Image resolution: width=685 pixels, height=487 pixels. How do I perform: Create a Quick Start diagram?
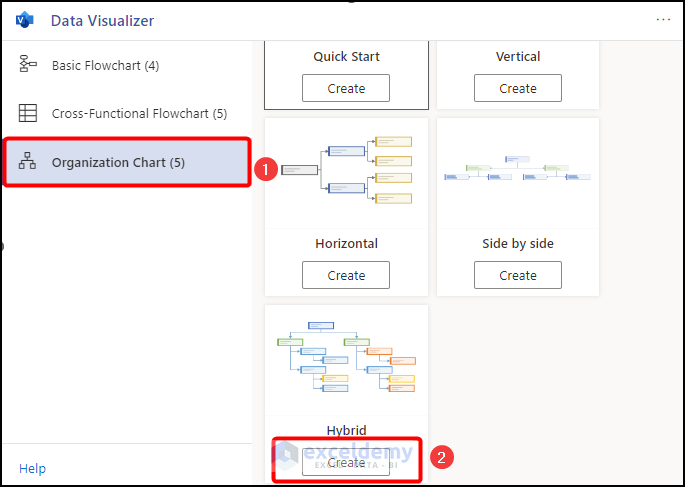346,88
